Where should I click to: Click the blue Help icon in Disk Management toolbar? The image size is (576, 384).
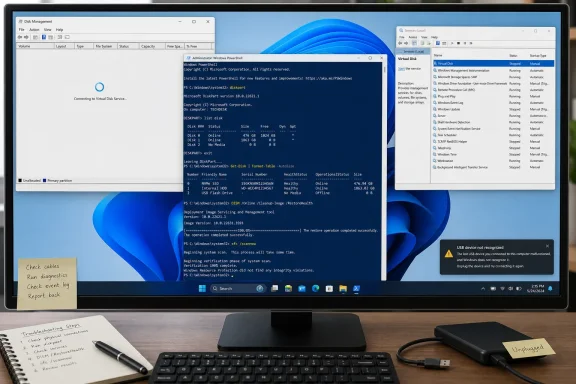pyautogui.click(x=44, y=37)
